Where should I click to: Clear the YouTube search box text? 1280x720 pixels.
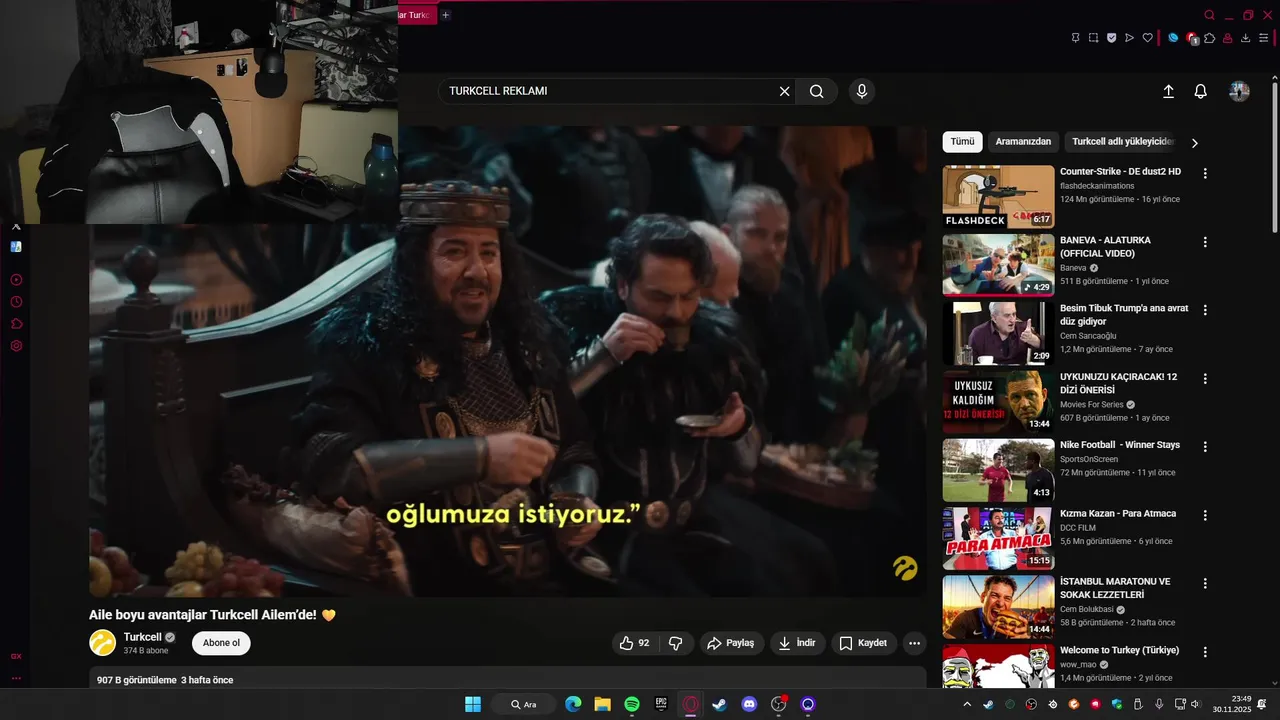pos(785,91)
